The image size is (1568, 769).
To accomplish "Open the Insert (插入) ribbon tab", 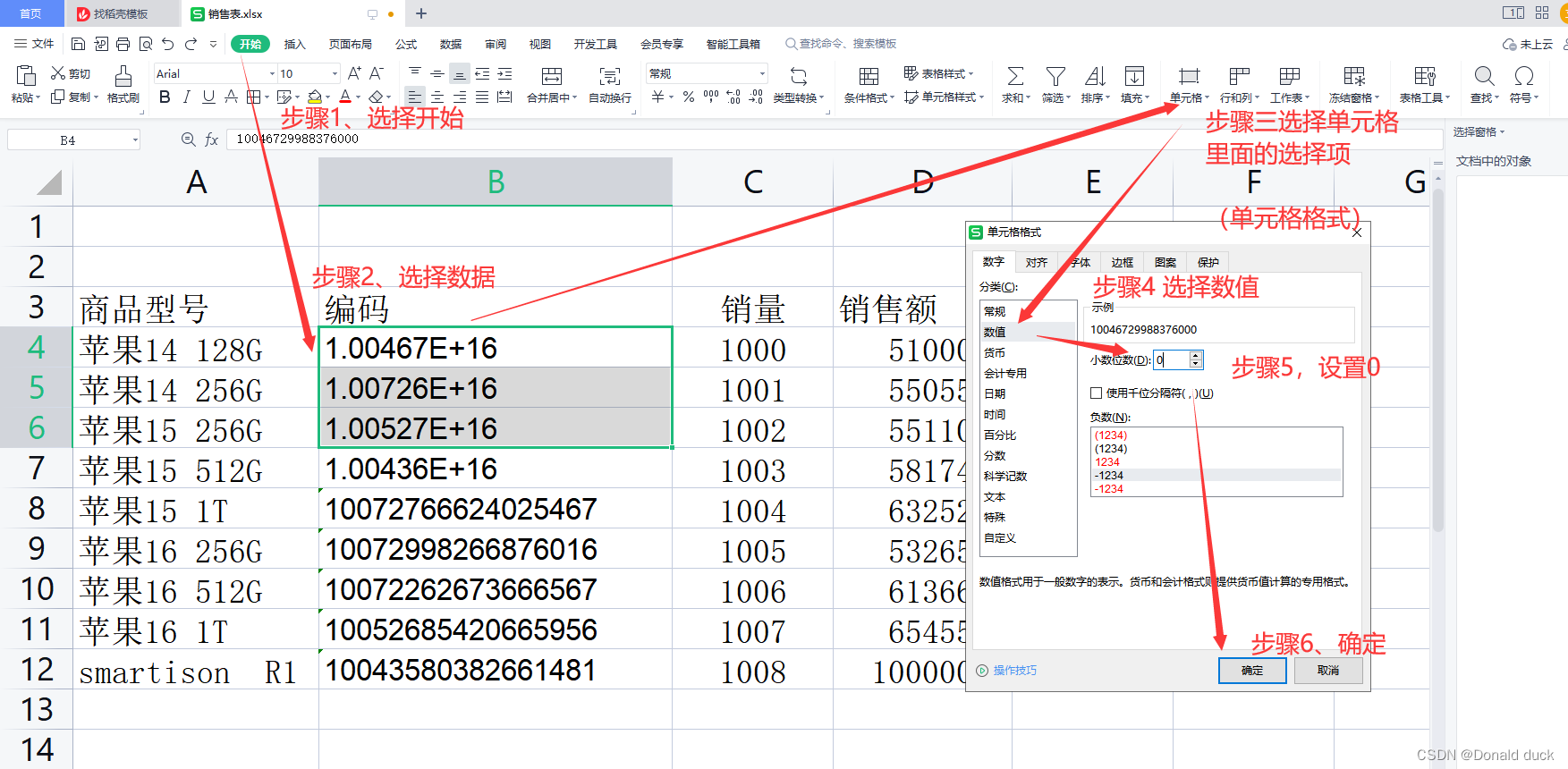I will [x=294, y=44].
